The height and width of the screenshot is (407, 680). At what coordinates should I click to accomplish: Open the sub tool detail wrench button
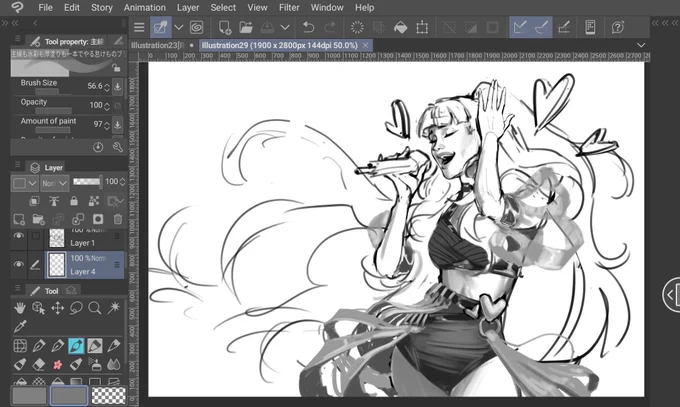click(x=118, y=148)
